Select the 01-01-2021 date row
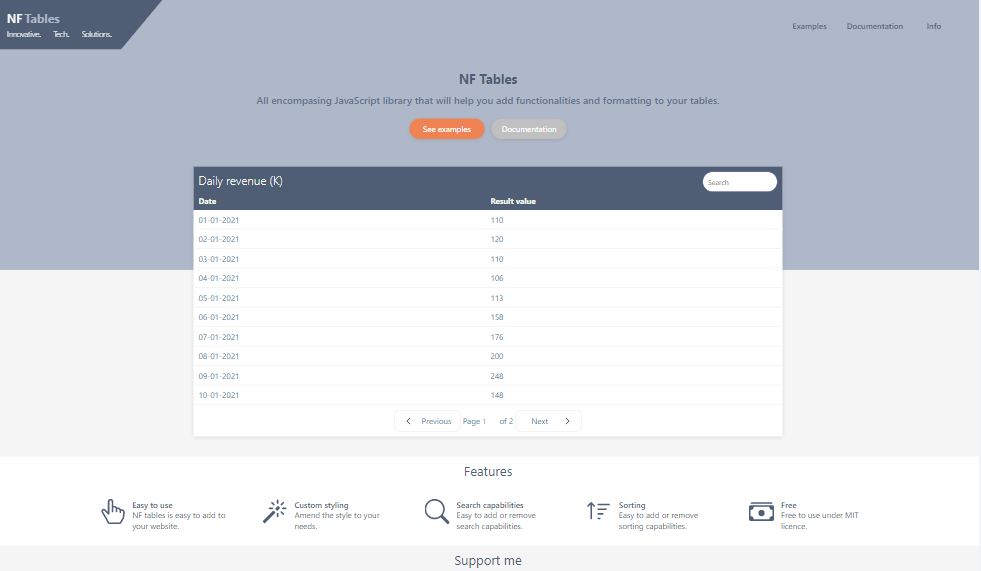Viewport: 981px width, 571px height. pos(219,220)
